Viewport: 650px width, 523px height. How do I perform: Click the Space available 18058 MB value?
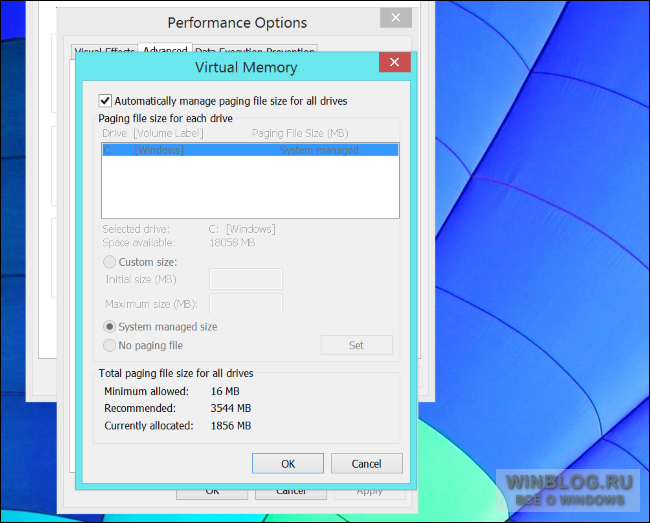232,242
